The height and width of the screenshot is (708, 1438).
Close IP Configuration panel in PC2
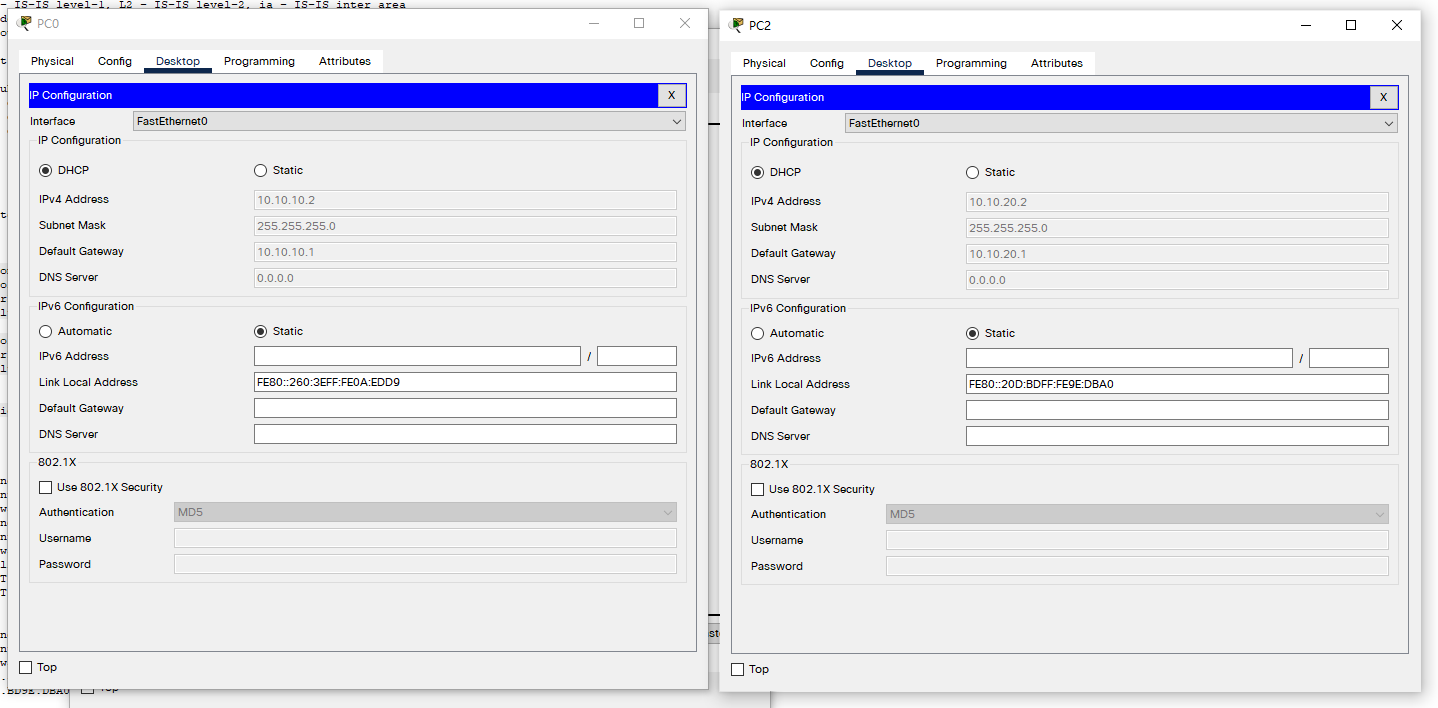(x=1383, y=97)
